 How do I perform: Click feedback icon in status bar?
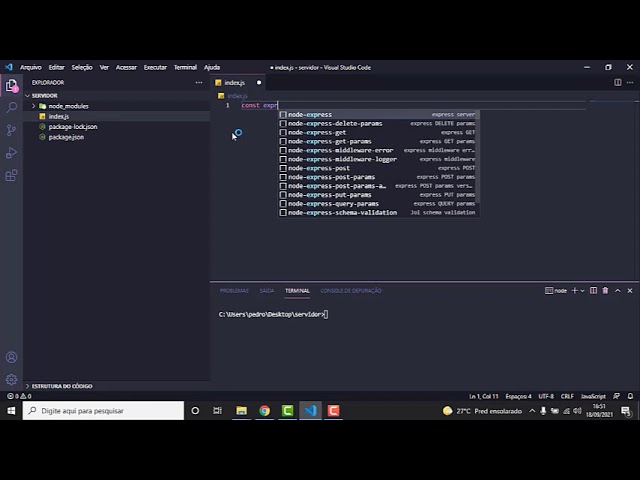(616, 396)
